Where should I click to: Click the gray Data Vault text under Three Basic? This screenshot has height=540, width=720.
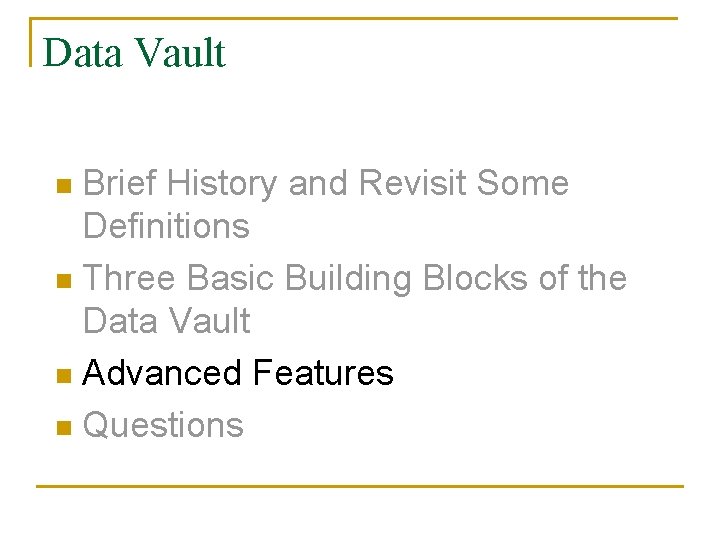tap(167, 320)
